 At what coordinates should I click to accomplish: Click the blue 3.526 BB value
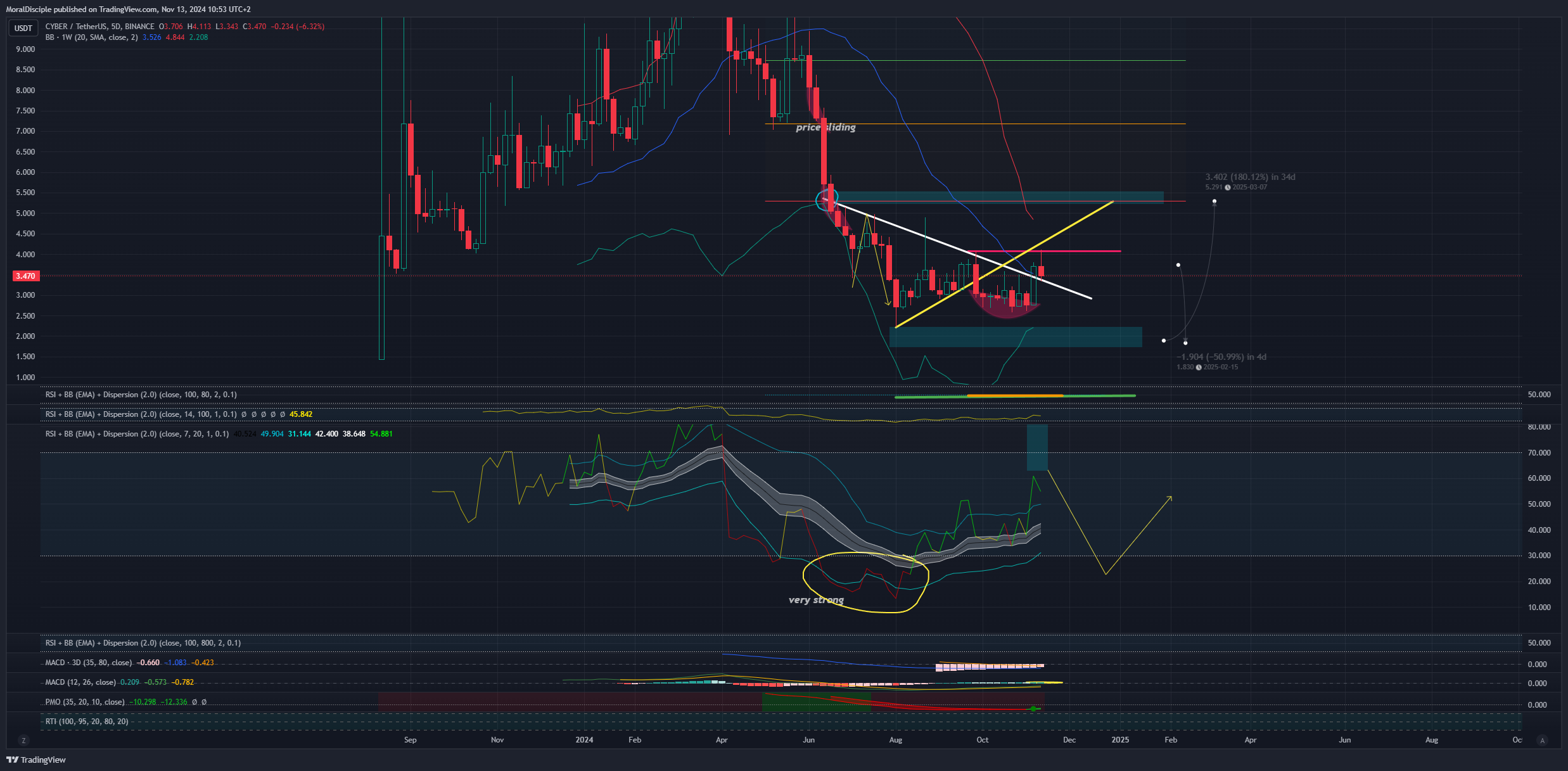click(x=152, y=37)
